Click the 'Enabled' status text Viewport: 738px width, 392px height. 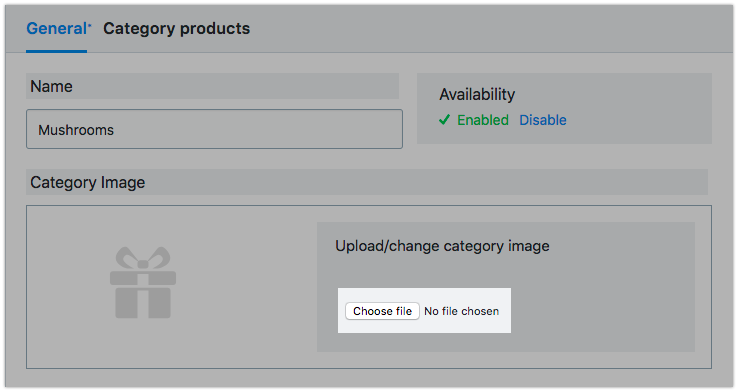[483, 120]
